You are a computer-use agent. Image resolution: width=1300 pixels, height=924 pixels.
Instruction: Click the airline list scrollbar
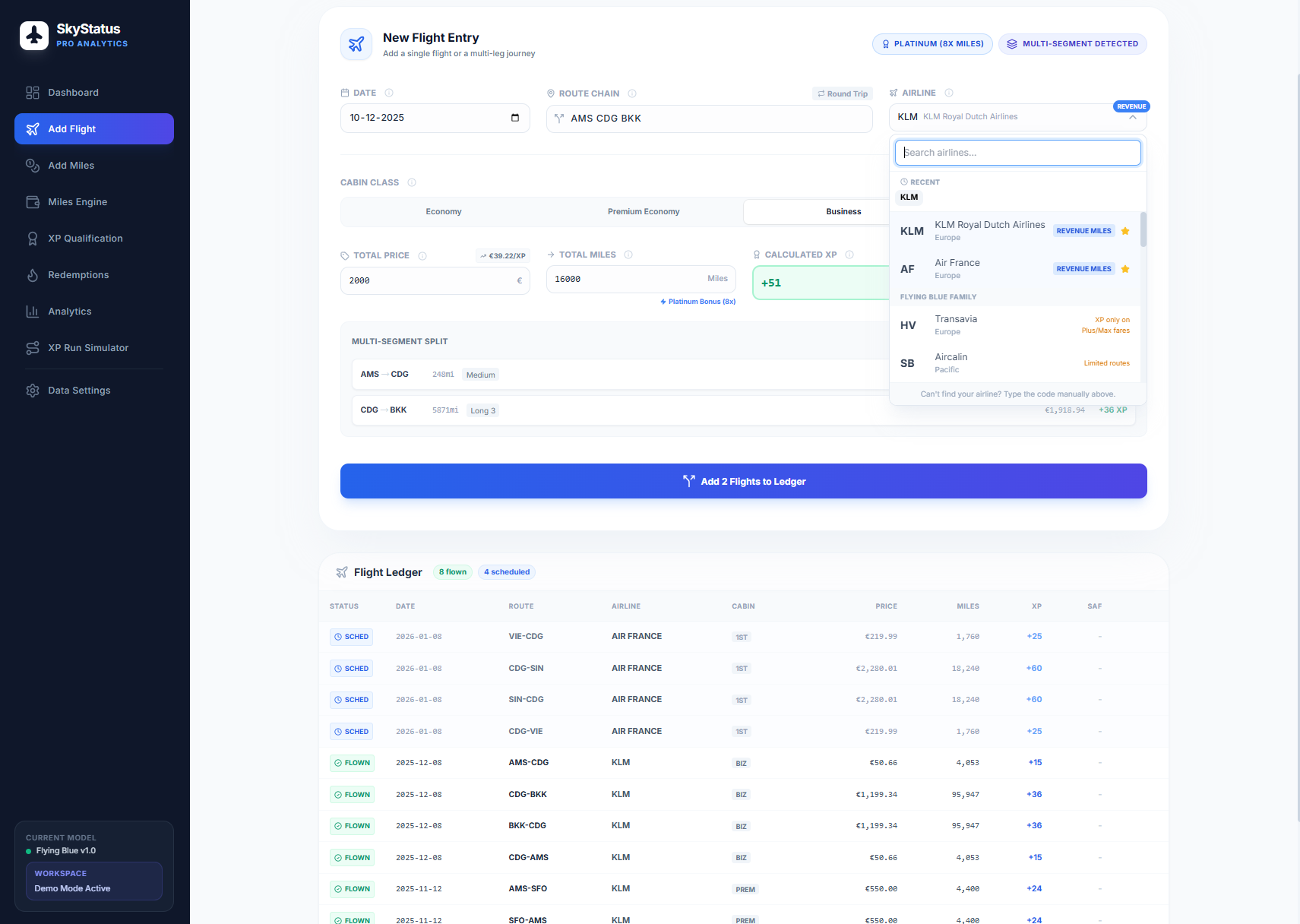(x=1143, y=229)
